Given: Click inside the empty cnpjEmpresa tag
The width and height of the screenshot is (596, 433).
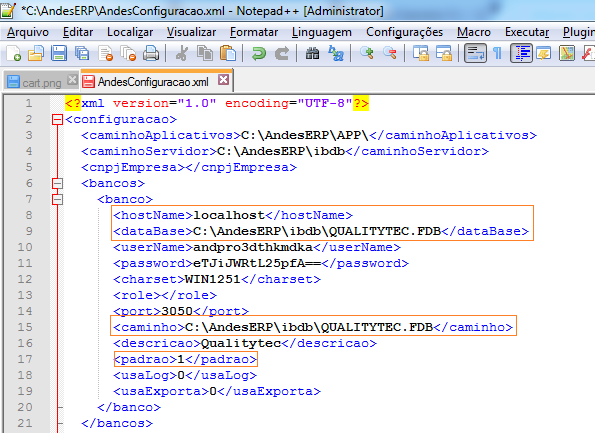Looking at the screenshot, I should [185, 167].
